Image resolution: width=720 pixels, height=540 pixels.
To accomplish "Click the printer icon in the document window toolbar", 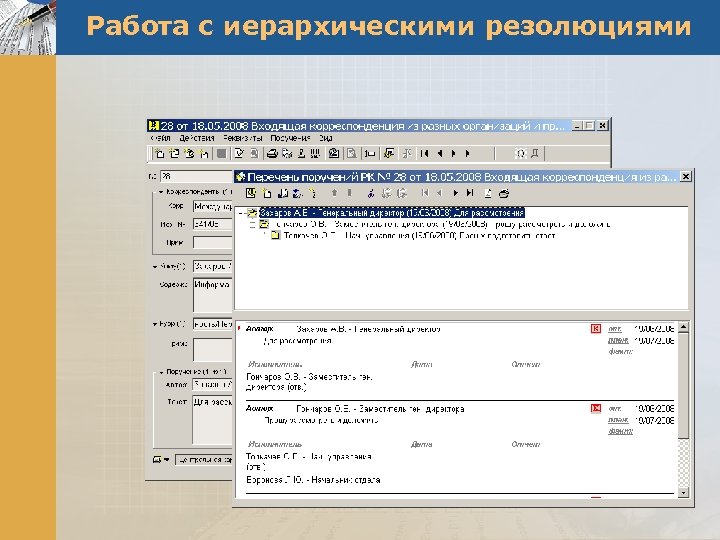I will coord(272,153).
